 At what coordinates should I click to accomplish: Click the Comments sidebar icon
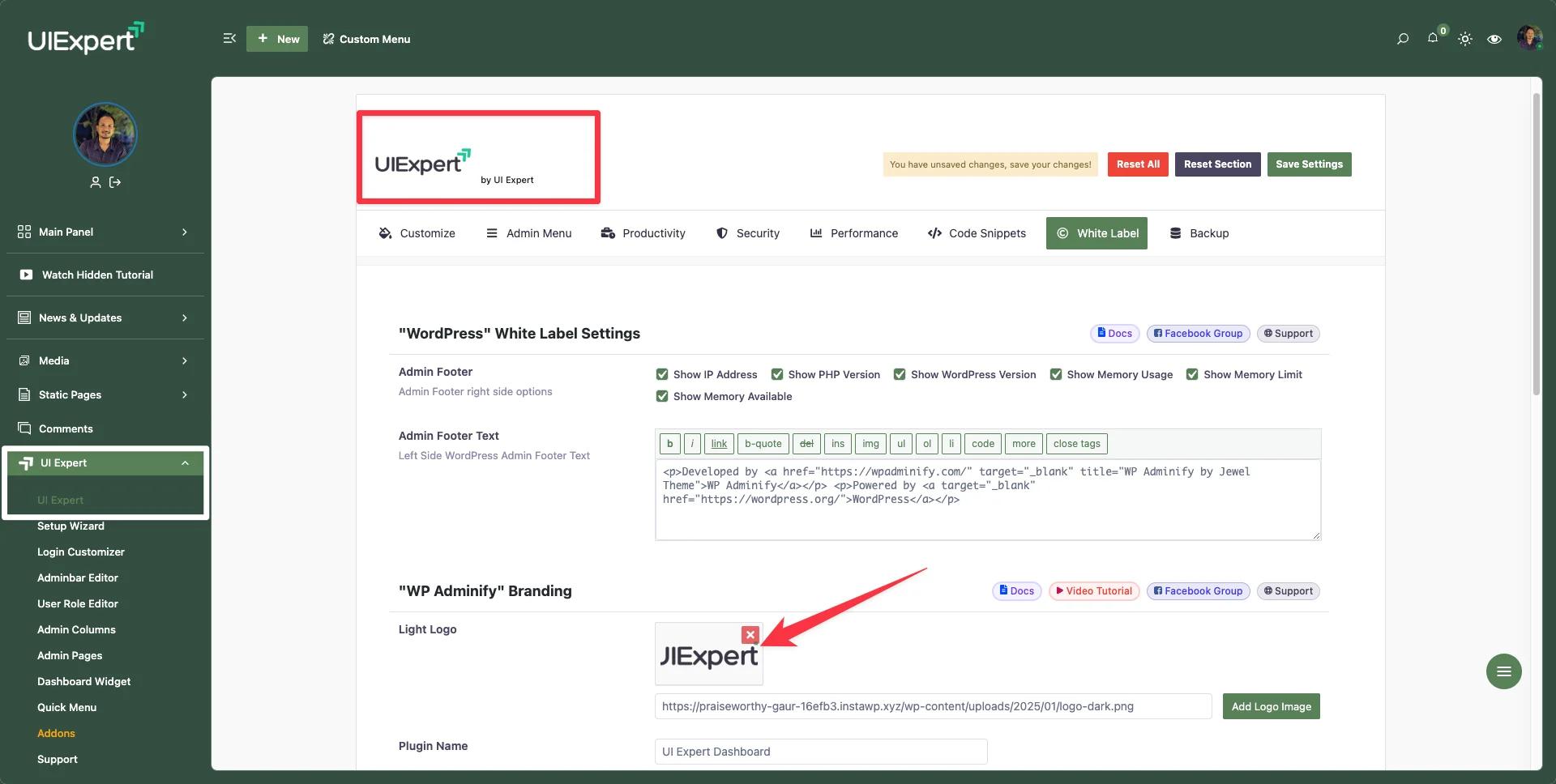[24, 428]
